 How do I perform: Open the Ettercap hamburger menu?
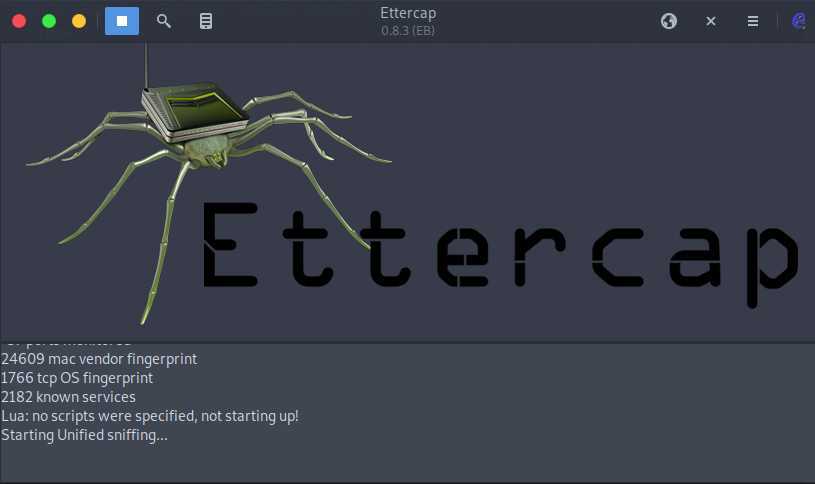click(753, 21)
